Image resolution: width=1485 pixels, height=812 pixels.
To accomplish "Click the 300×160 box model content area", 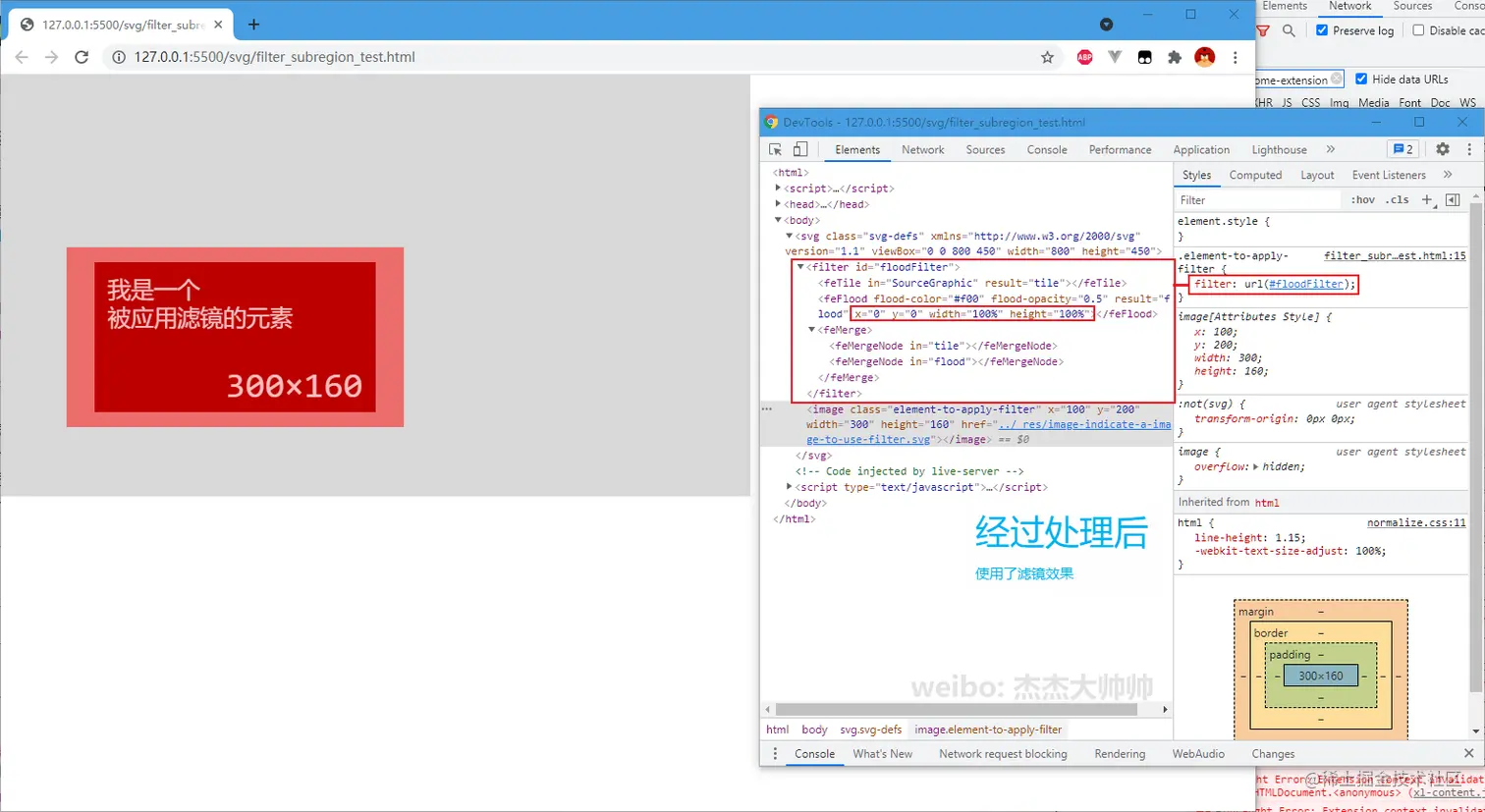I will pyautogui.click(x=1320, y=676).
